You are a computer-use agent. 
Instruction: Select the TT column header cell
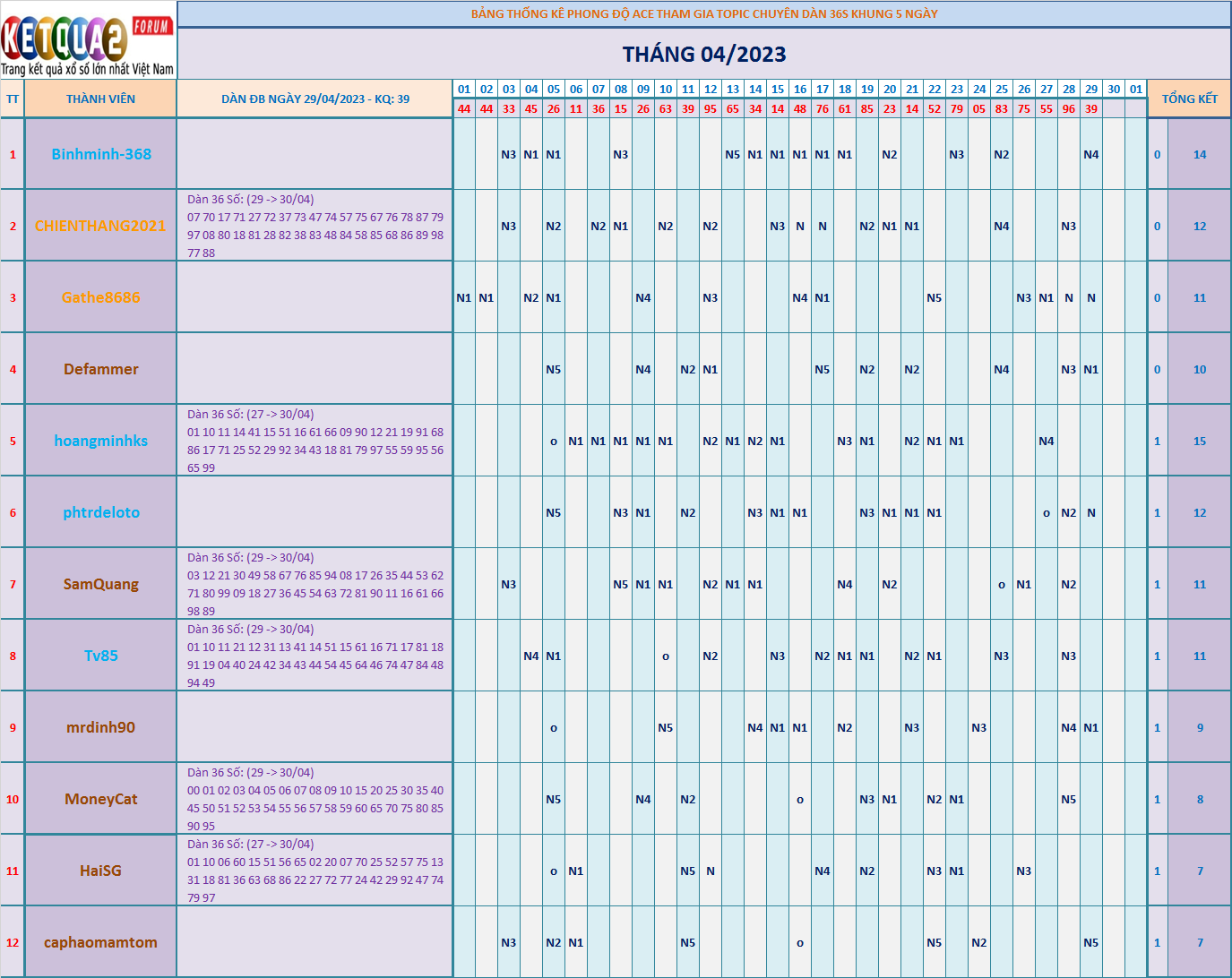tap(13, 99)
